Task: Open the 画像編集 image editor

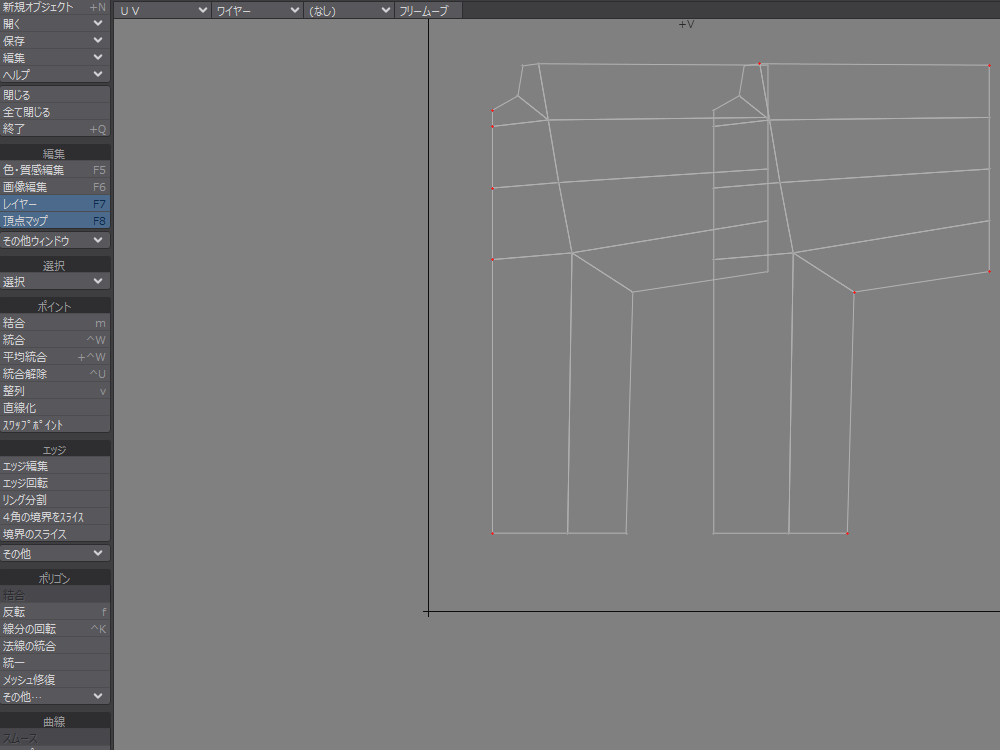Action: (54, 187)
